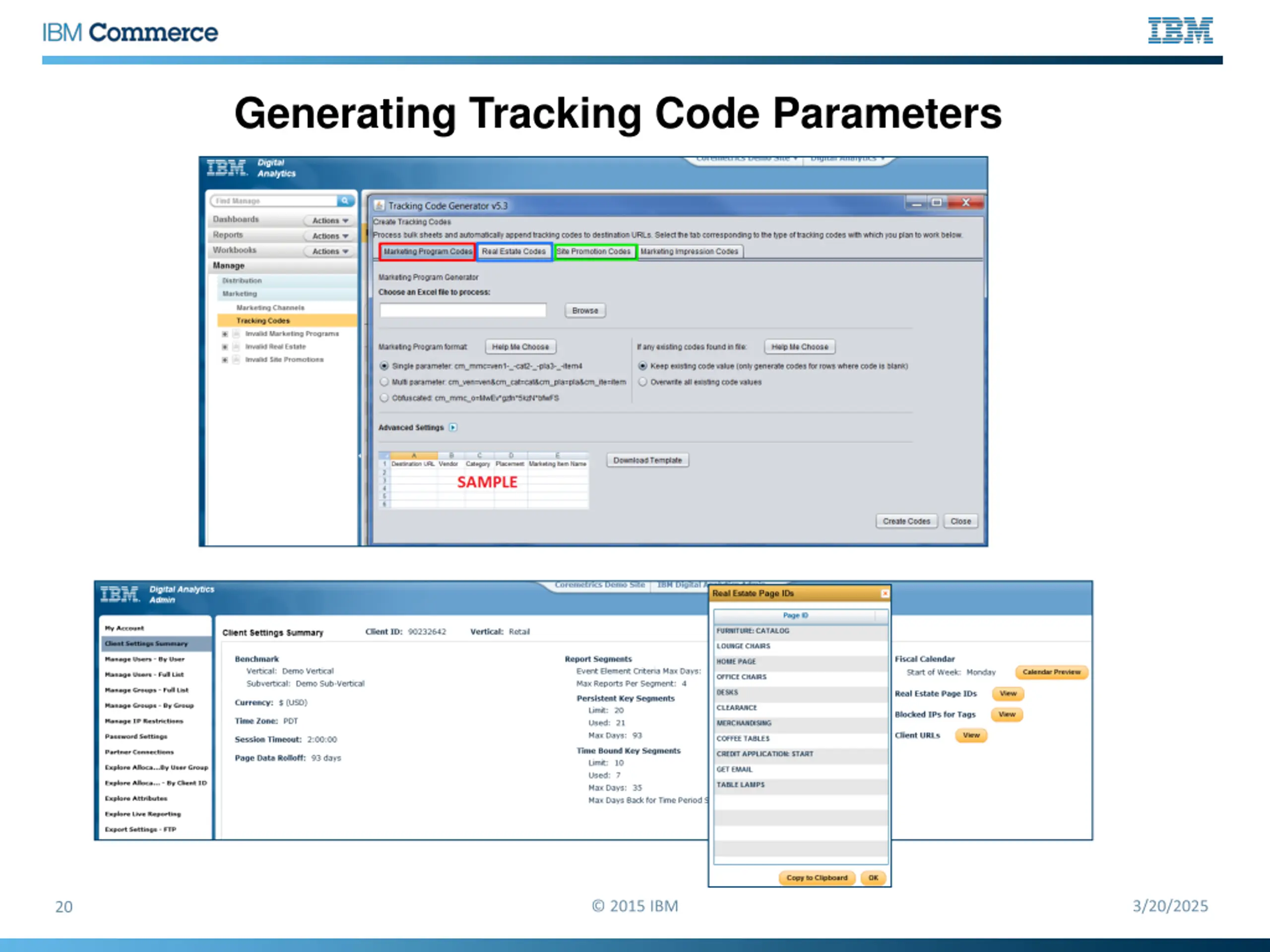Click Close in the Tracking Code Generator
The height and width of the screenshot is (952, 1270).
click(x=960, y=521)
